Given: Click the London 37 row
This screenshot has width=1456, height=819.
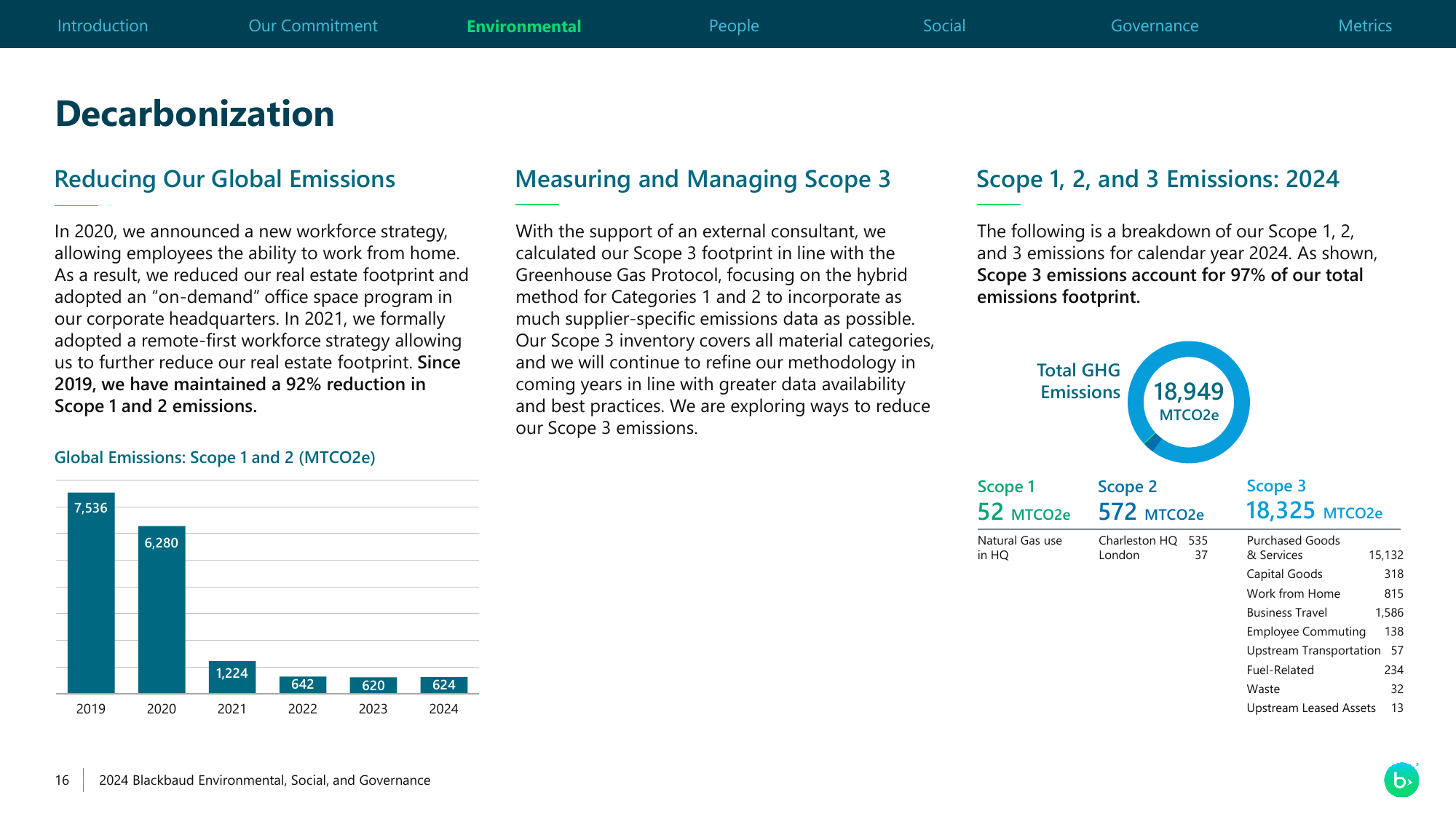Looking at the screenshot, I should click(x=1153, y=555).
